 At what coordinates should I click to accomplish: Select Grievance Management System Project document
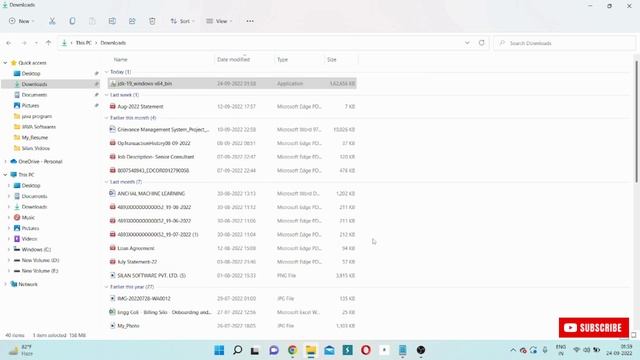pyautogui.click(x=232, y=129)
